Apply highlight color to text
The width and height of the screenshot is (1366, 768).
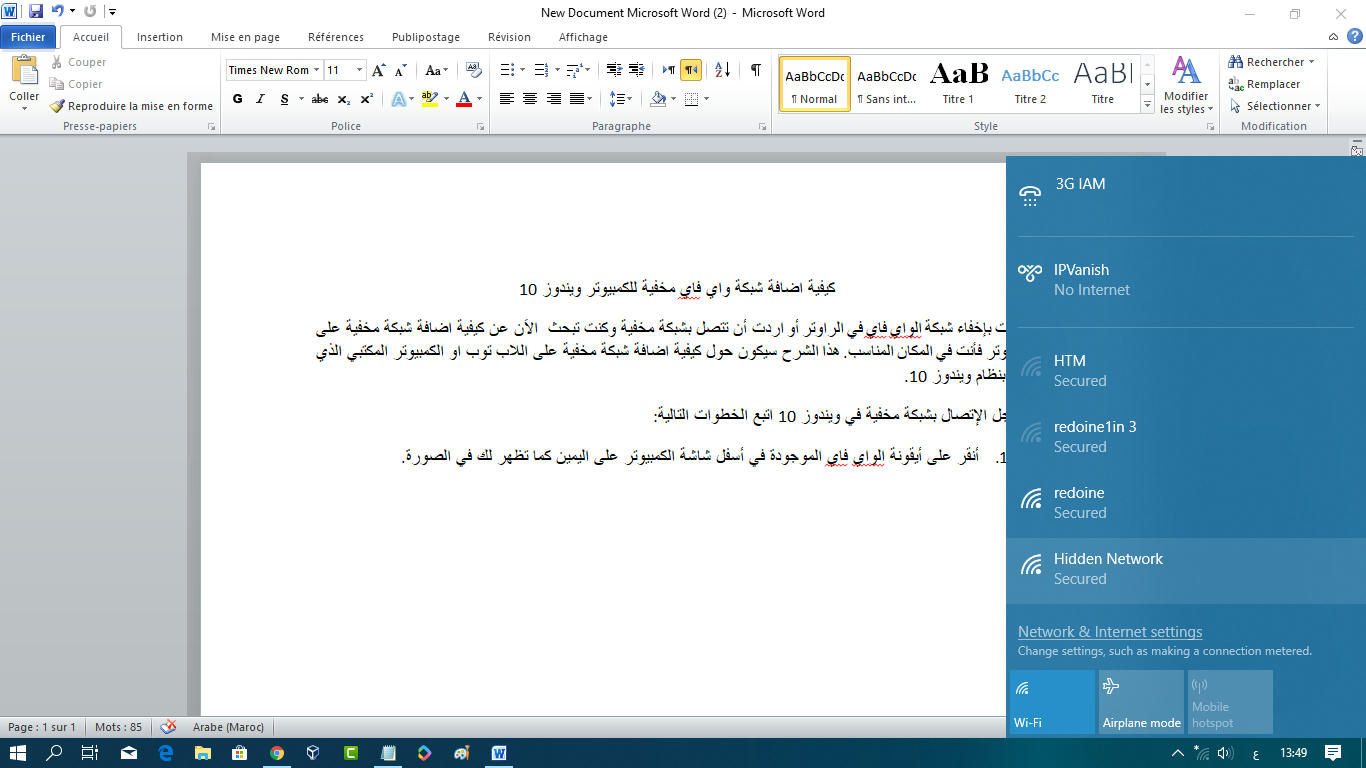click(x=430, y=99)
